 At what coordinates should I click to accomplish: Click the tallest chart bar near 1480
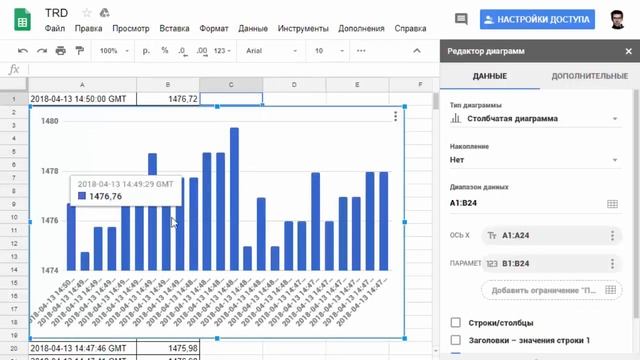coord(234,199)
